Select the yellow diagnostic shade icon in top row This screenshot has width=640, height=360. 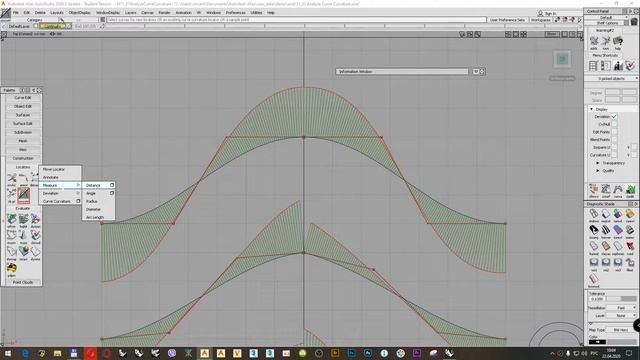coord(630,214)
